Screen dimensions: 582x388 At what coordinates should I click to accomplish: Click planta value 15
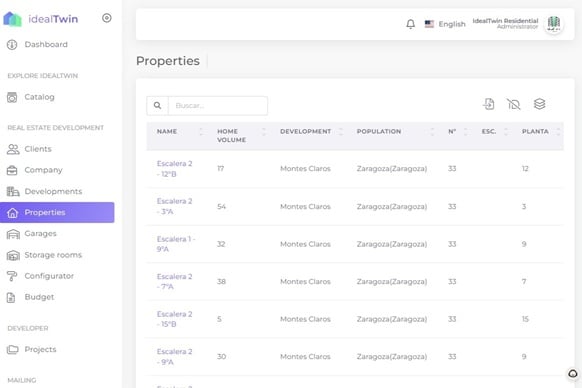[x=525, y=319]
